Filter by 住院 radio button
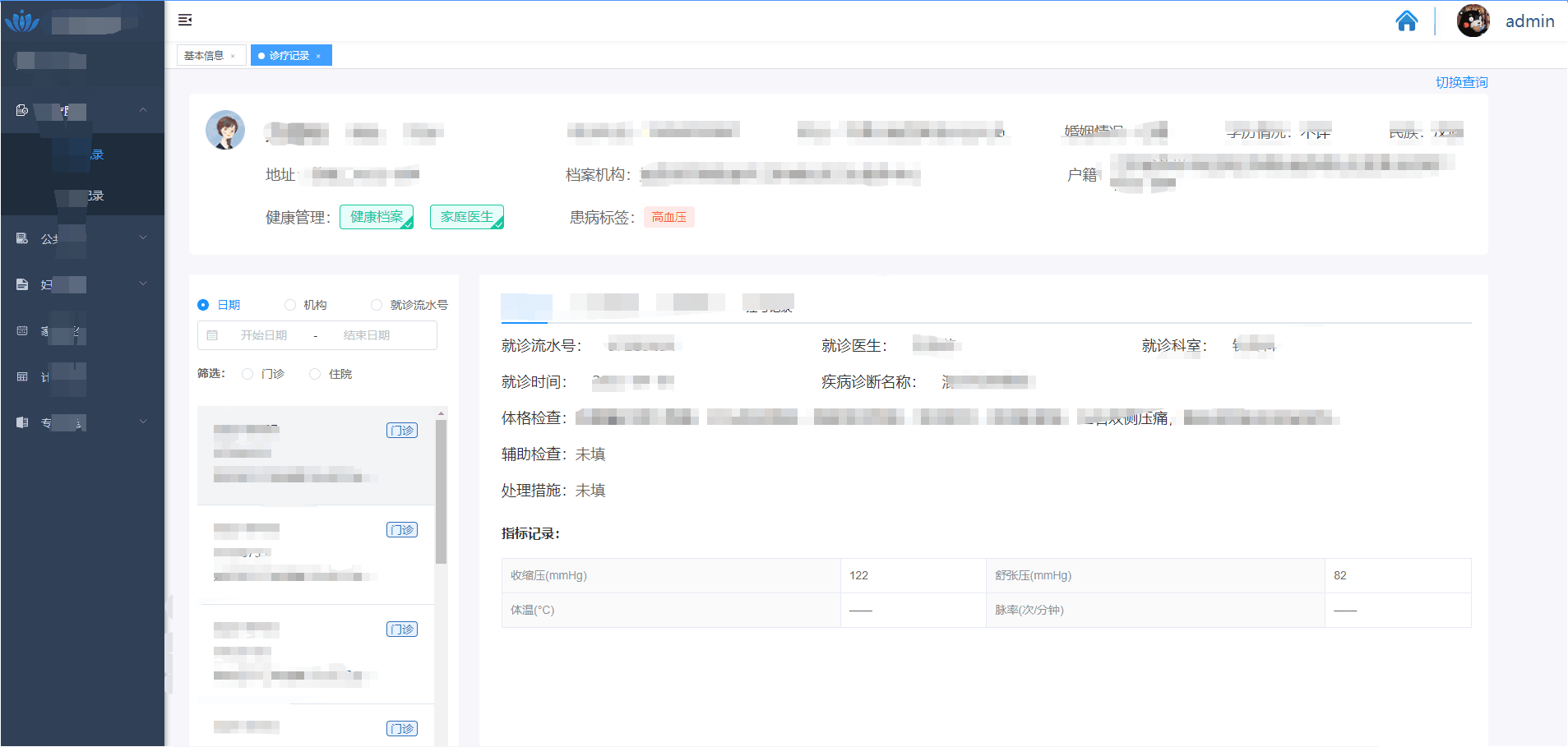1568x747 pixels. [x=315, y=374]
